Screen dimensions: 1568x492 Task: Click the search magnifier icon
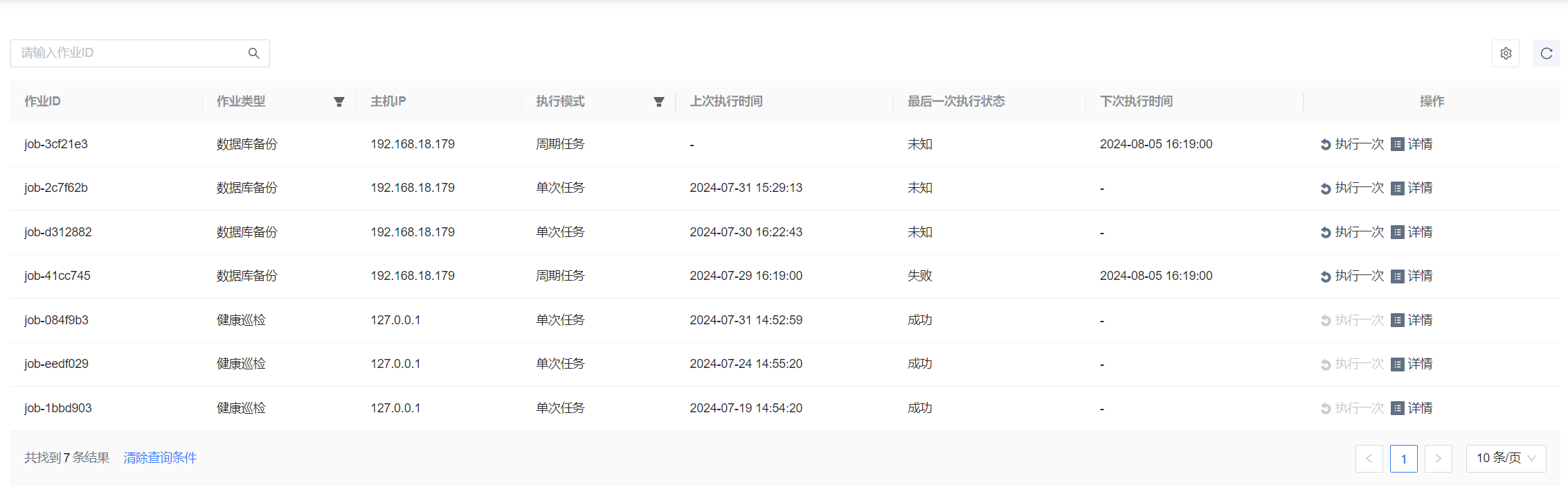254,53
